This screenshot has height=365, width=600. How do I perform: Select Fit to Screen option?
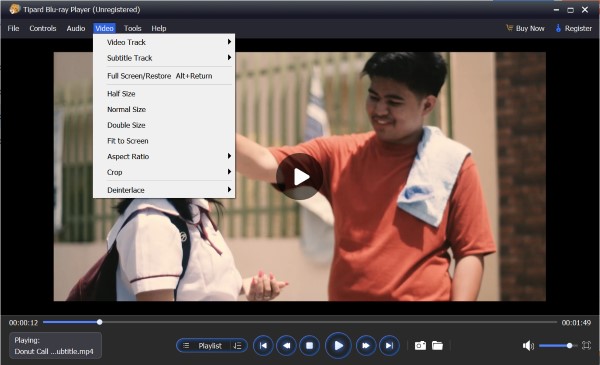click(x=164, y=141)
